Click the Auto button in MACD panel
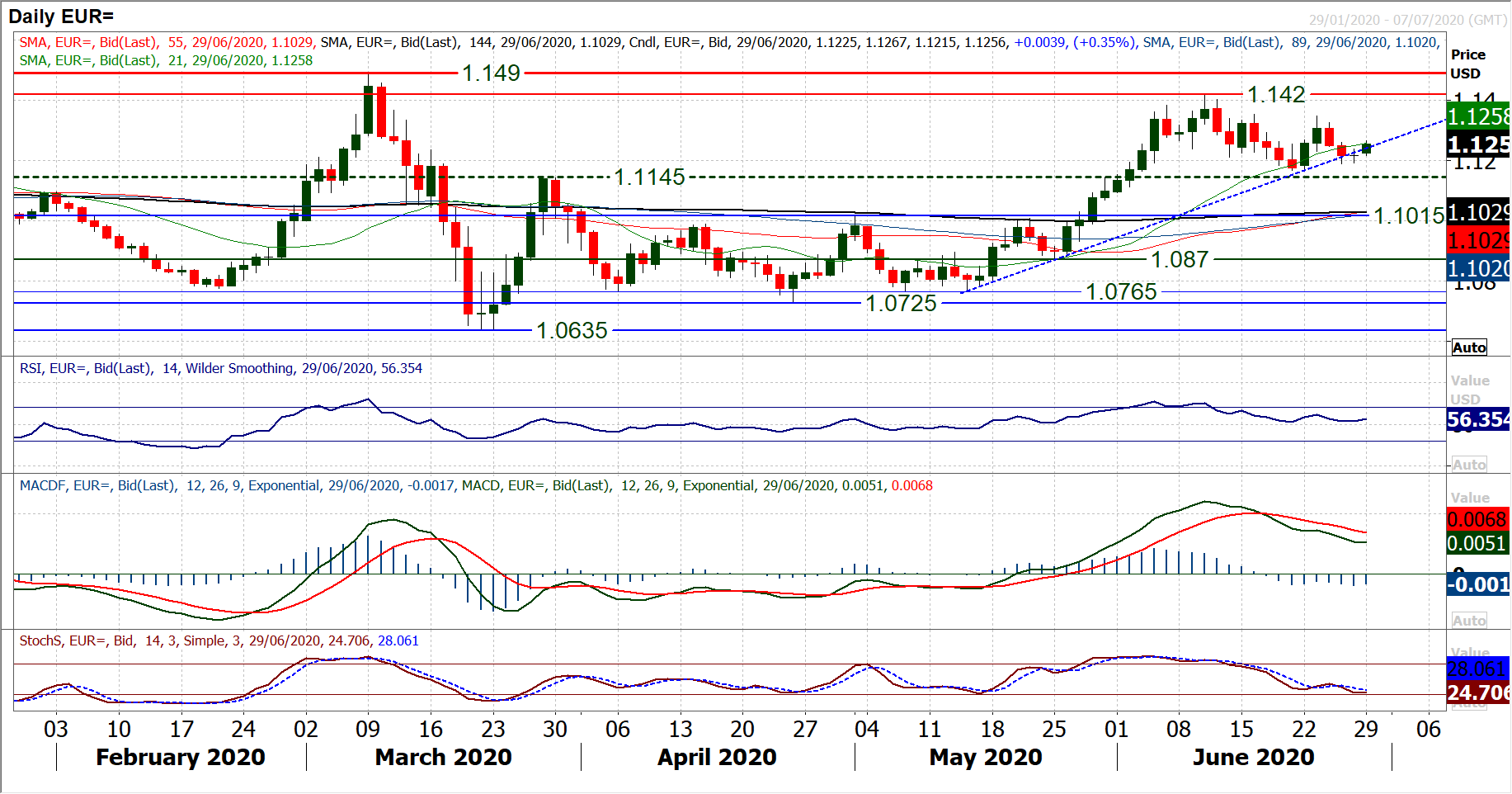This screenshot has width=1512, height=794. (x=1469, y=621)
